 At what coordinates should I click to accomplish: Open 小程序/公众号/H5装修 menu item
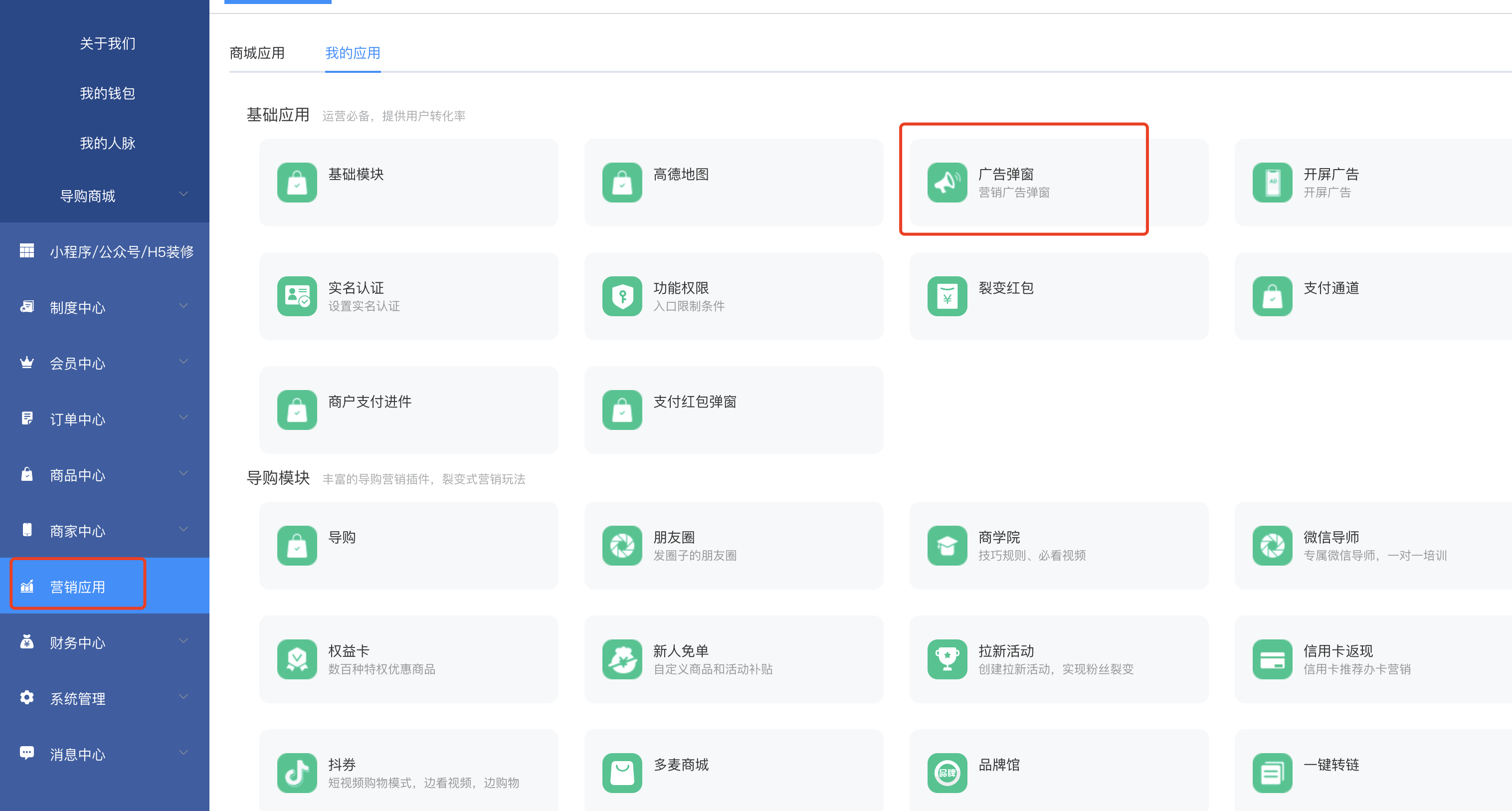pyautogui.click(x=122, y=252)
